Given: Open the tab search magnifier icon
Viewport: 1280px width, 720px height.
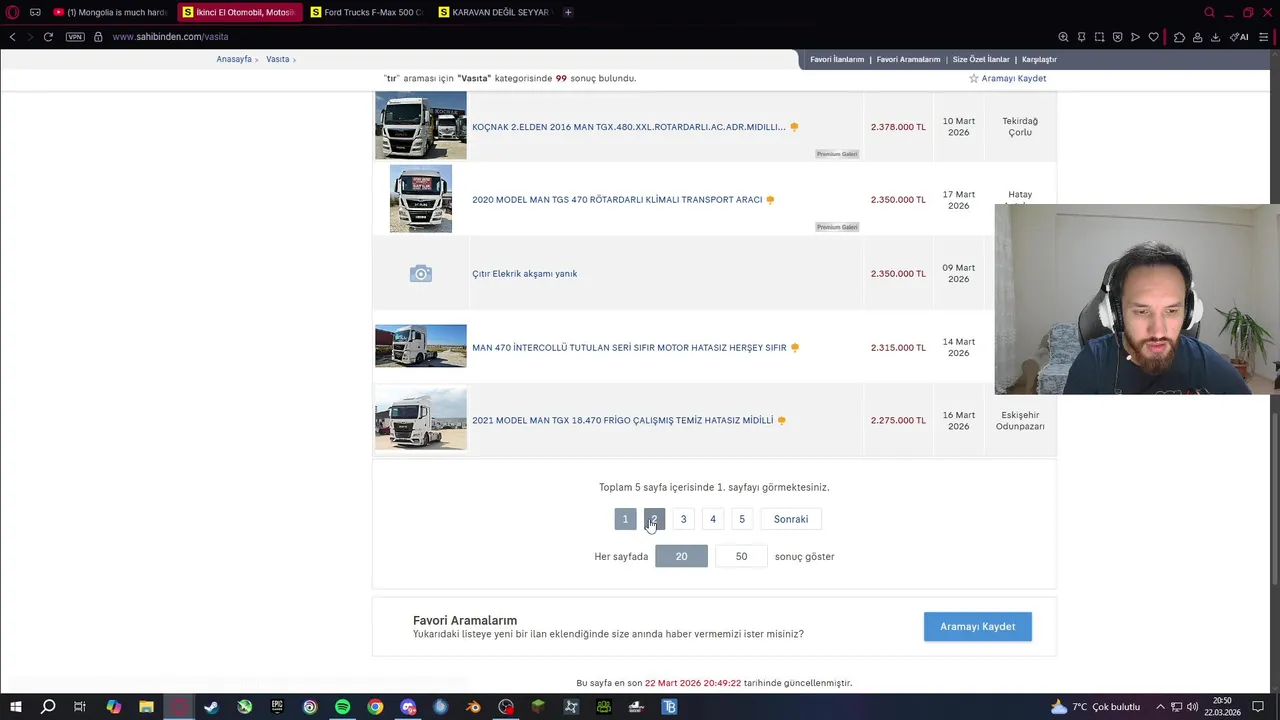Looking at the screenshot, I should [1209, 12].
